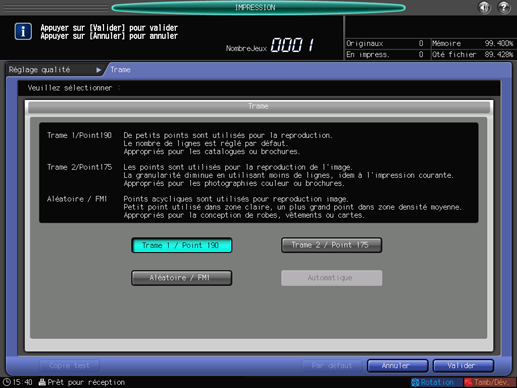Click the Trame 1/Point190 description label
Screen dimensions: 517x388
(x=79, y=135)
